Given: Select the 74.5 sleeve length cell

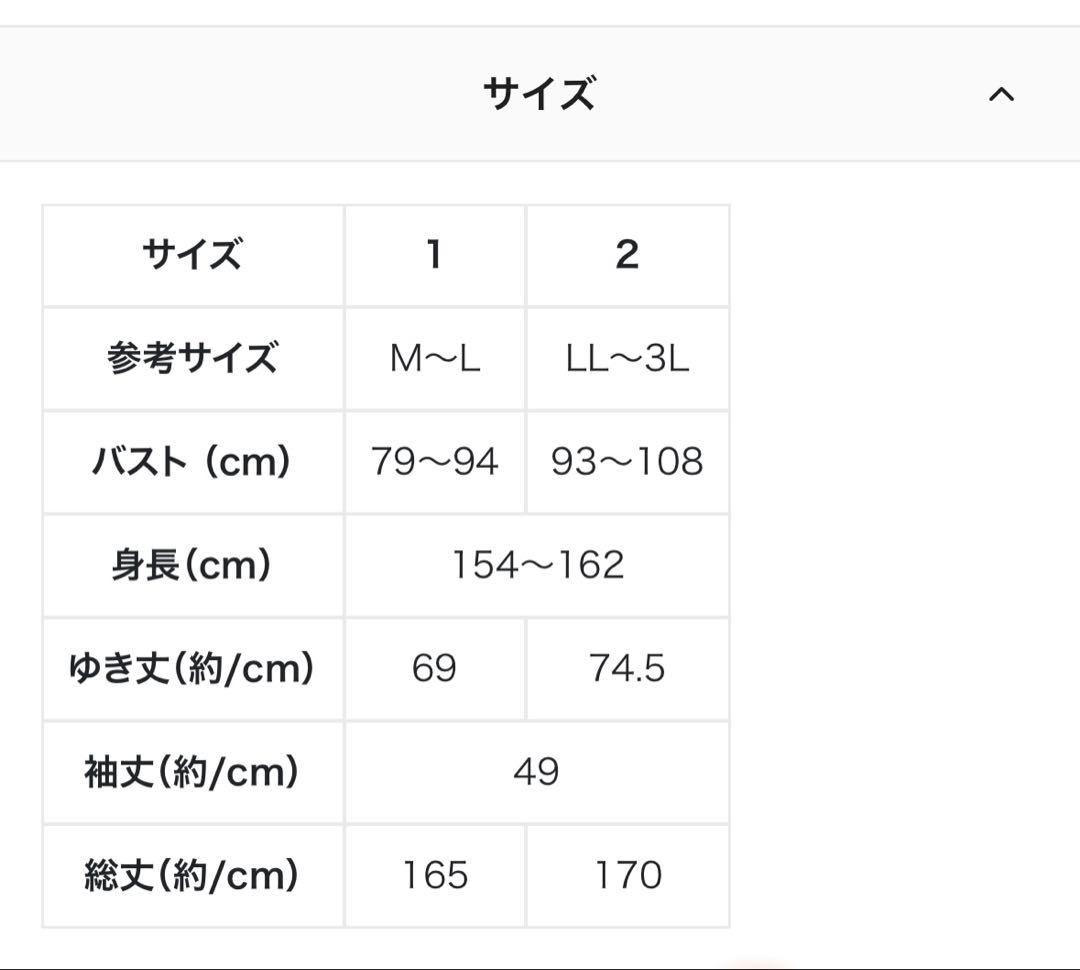Looking at the screenshot, I should point(626,669).
